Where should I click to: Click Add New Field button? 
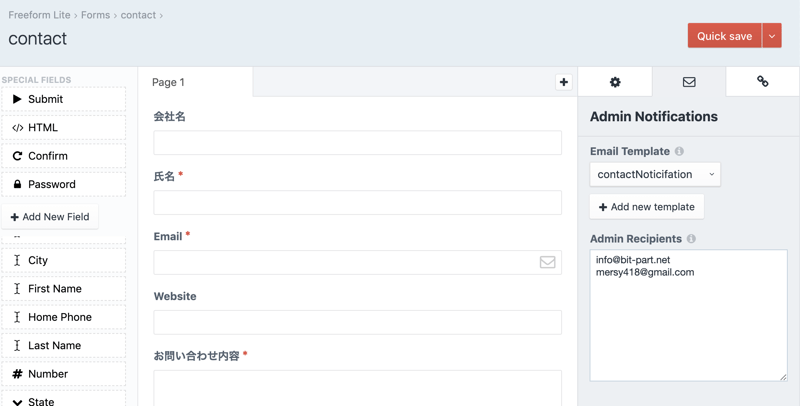50,217
